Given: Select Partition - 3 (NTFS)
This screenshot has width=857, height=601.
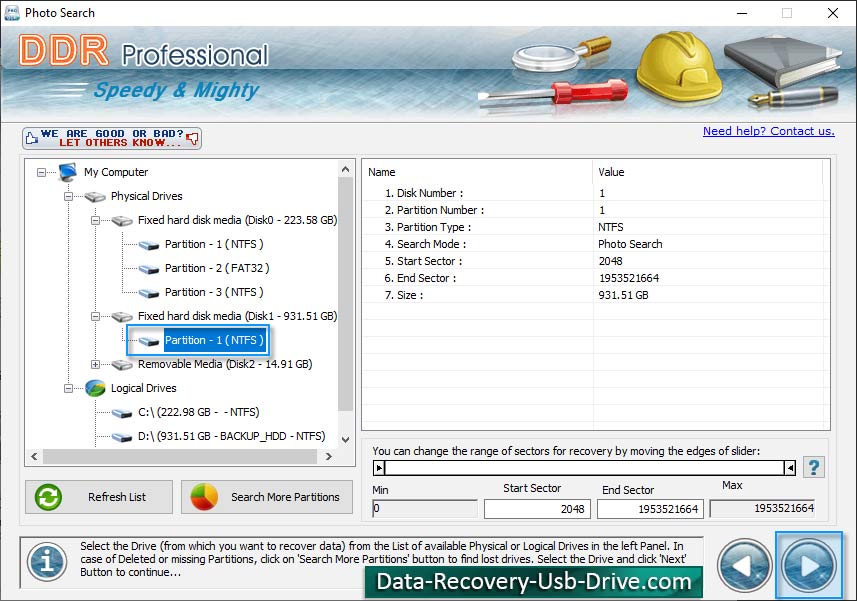Looking at the screenshot, I should [214, 292].
